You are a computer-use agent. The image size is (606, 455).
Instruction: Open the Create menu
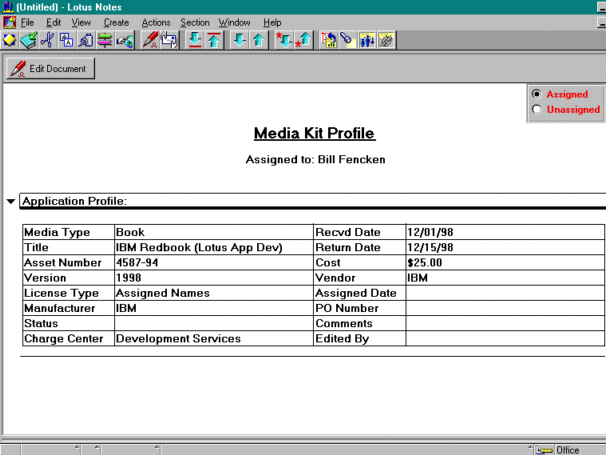click(116, 23)
